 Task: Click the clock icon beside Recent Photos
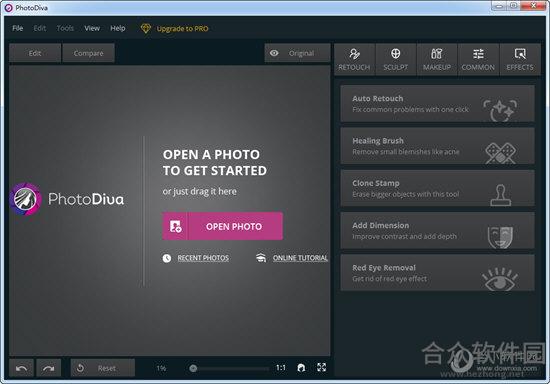(x=167, y=258)
